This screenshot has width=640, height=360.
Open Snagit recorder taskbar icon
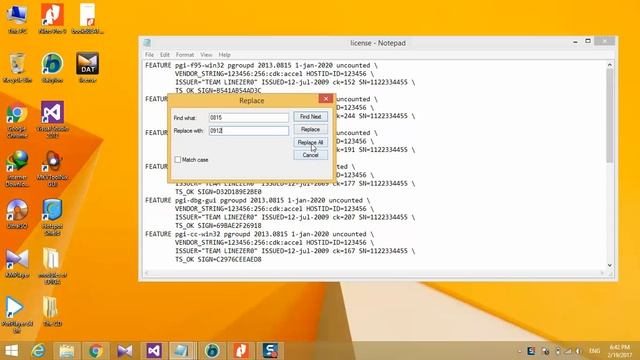[x=270, y=351]
